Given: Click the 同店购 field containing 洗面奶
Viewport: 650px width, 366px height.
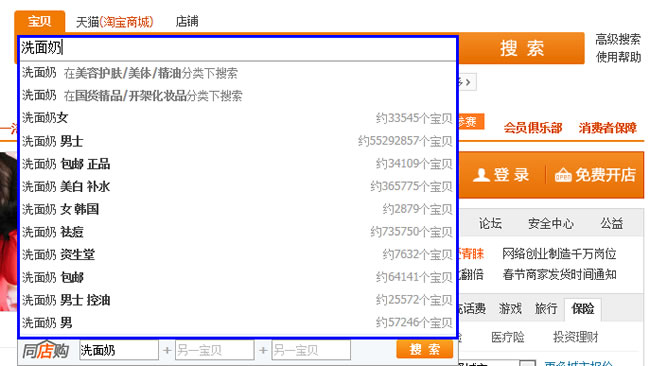Looking at the screenshot, I should click(x=119, y=351).
